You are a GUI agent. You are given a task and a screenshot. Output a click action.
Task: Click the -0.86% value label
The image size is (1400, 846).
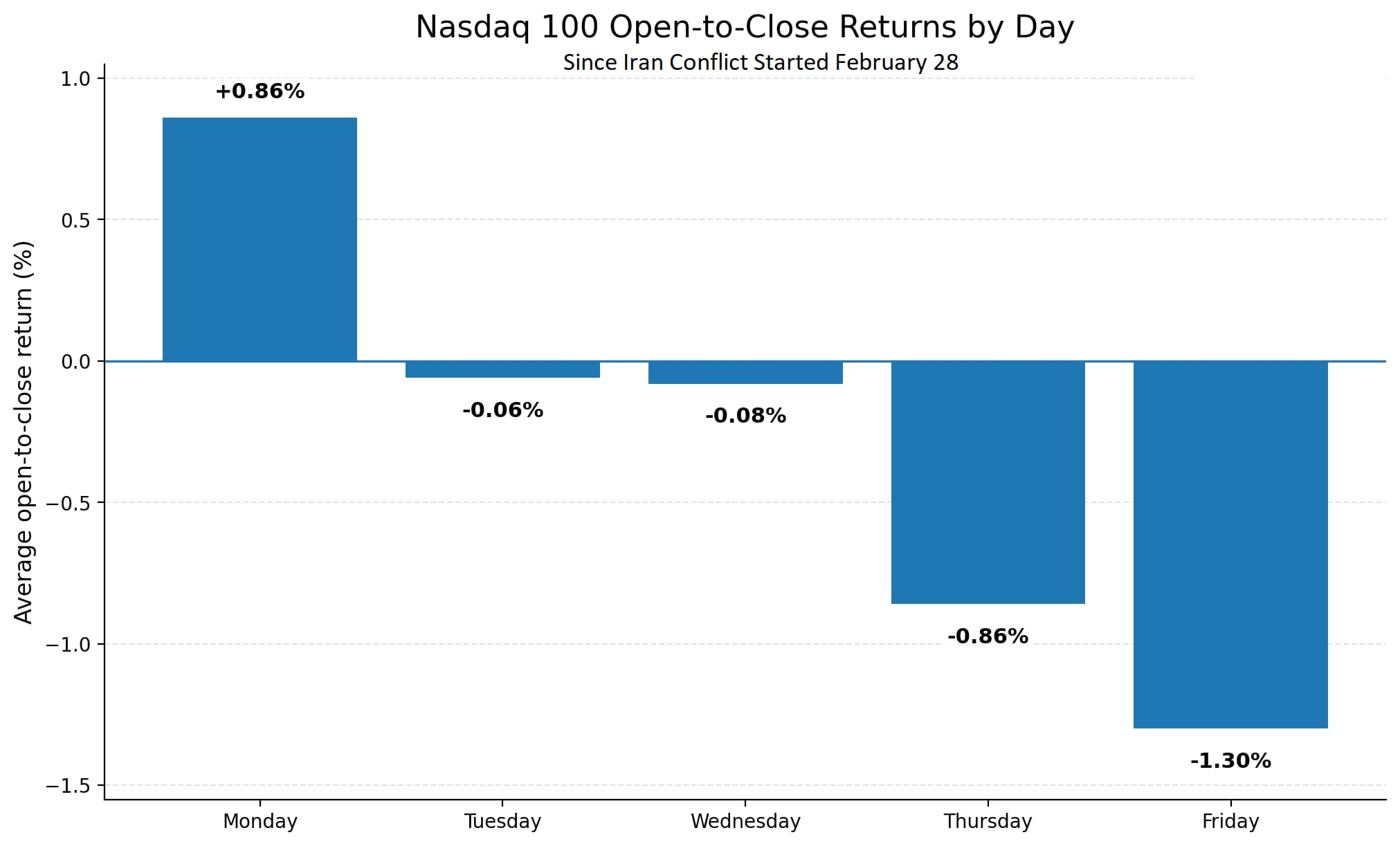pyautogui.click(x=988, y=636)
